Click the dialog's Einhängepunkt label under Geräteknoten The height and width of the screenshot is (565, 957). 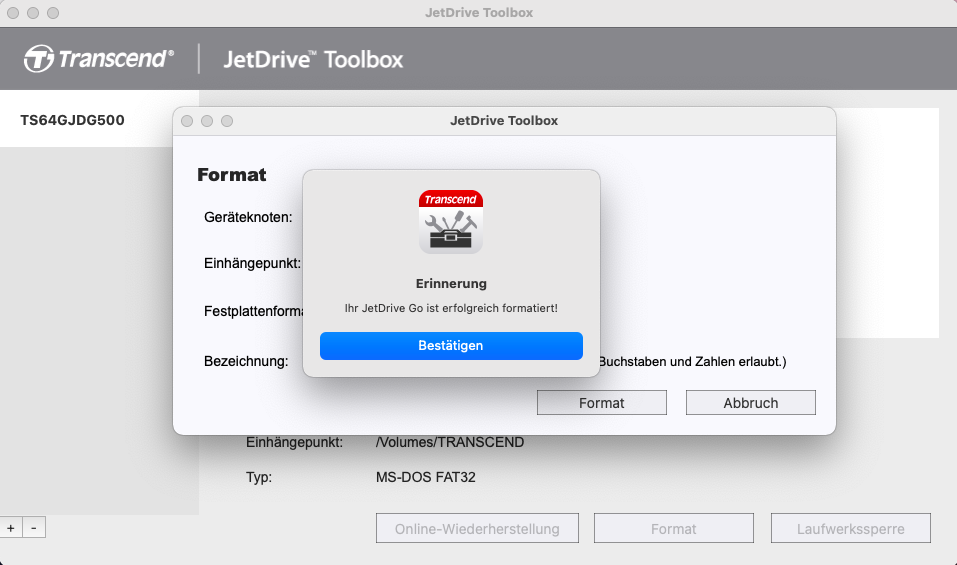coord(252,264)
